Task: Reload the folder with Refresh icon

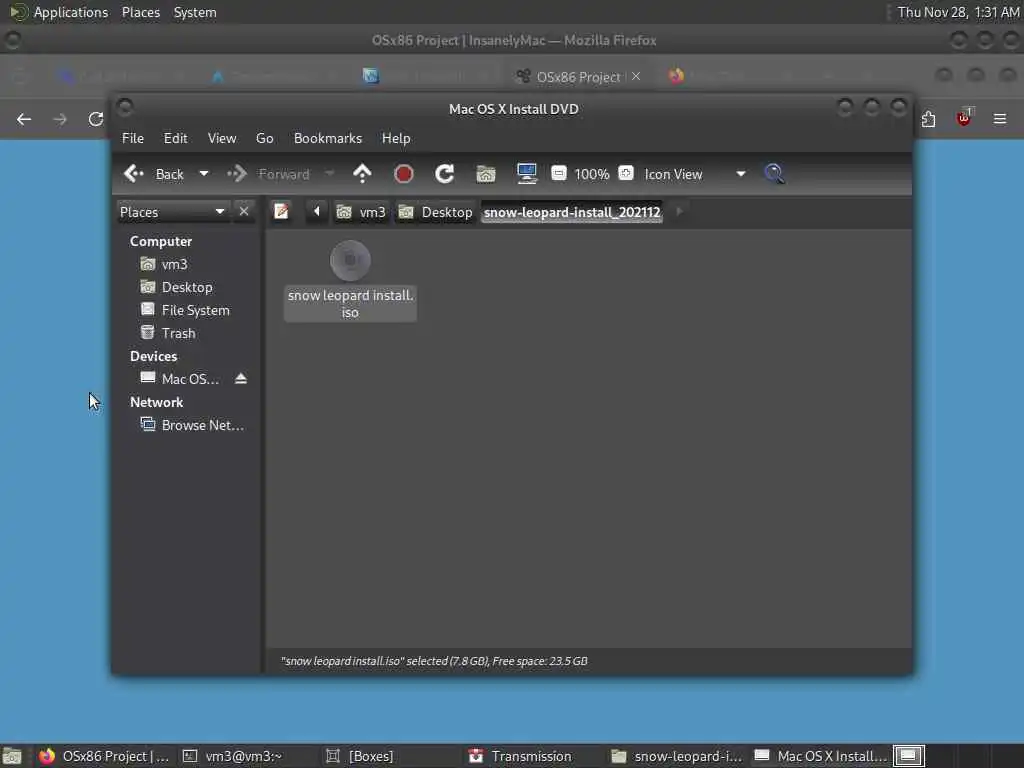Action: coord(445,174)
